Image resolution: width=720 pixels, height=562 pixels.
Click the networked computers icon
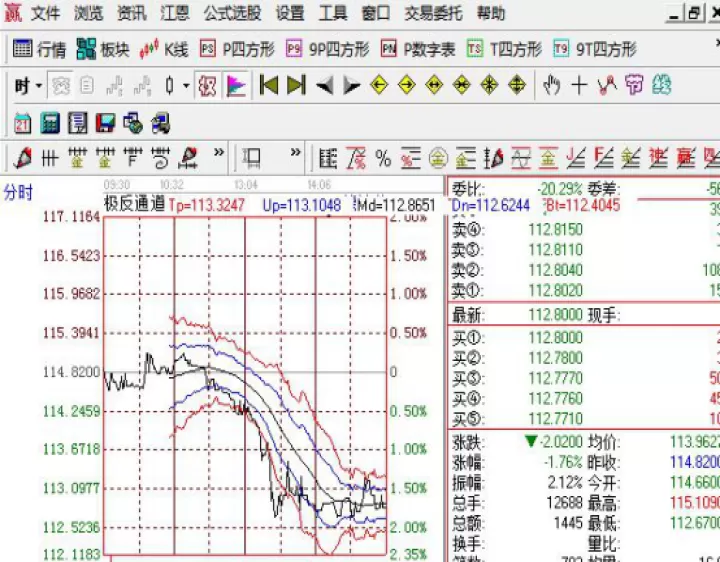(160, 123)
